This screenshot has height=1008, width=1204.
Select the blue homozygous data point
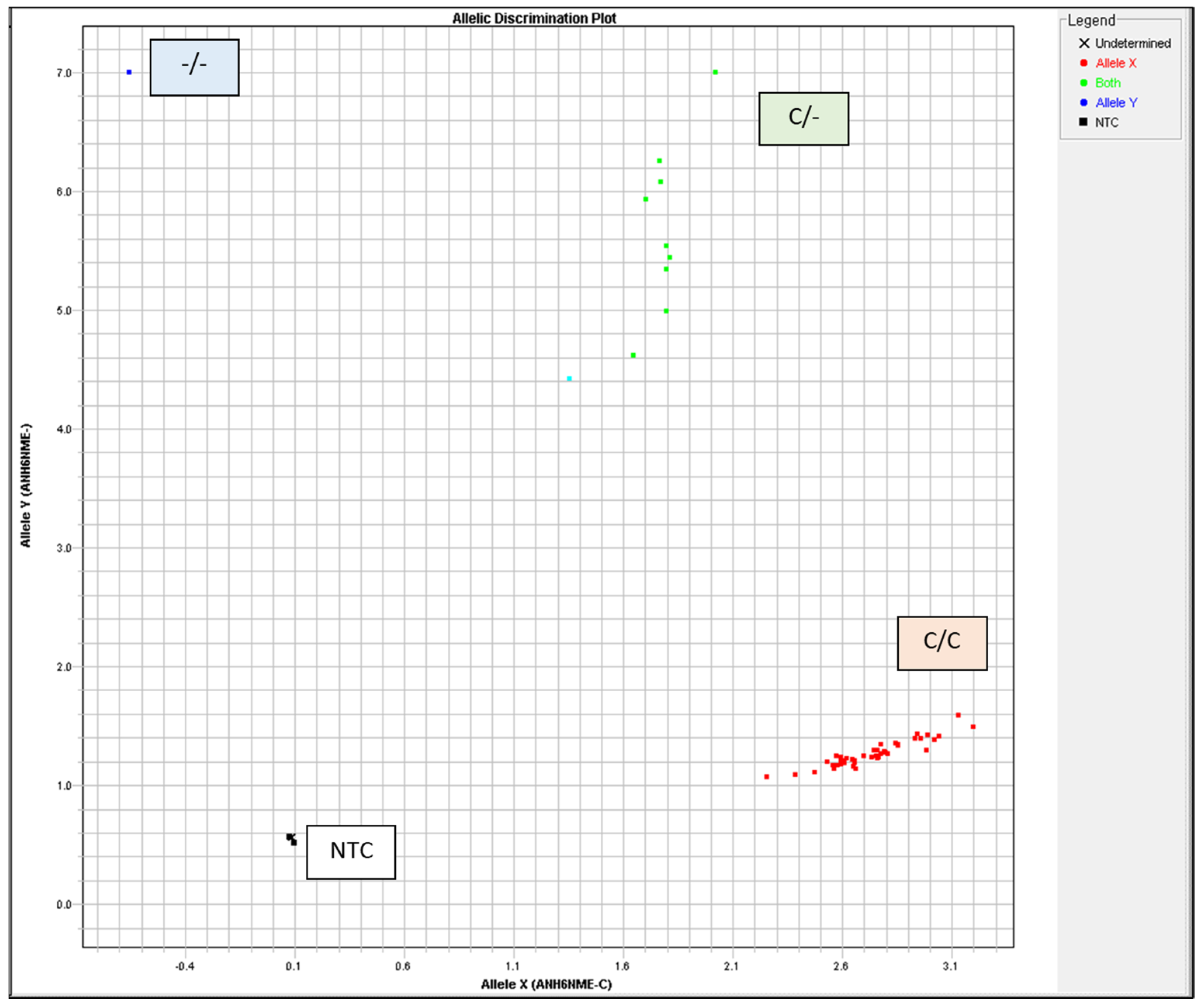129,72
